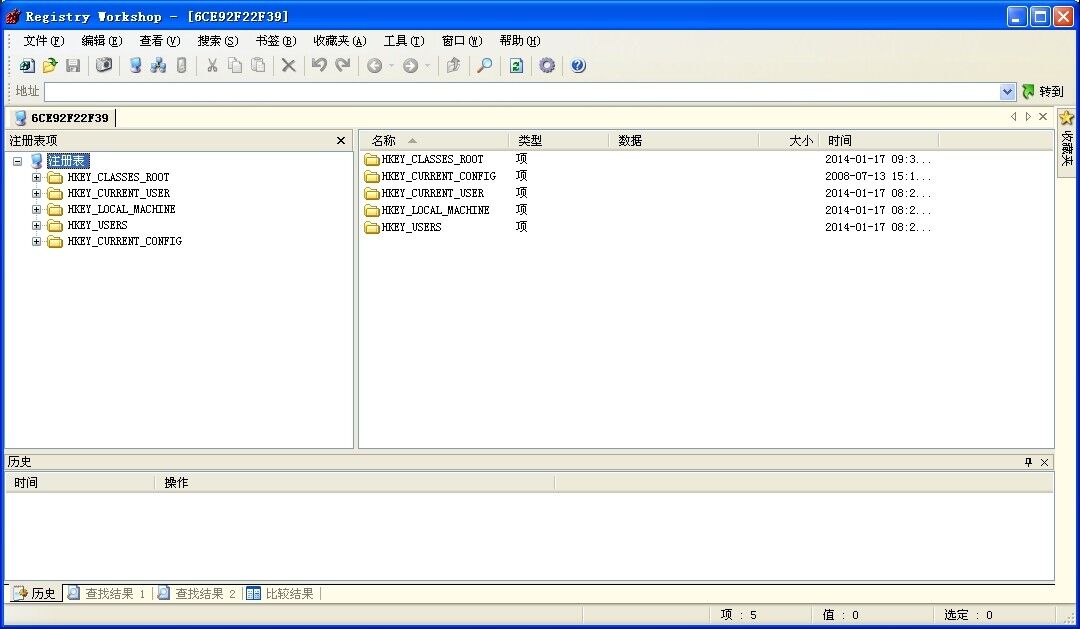
Task: Close the 注册表项 tree panel
Action: (340, 141)
